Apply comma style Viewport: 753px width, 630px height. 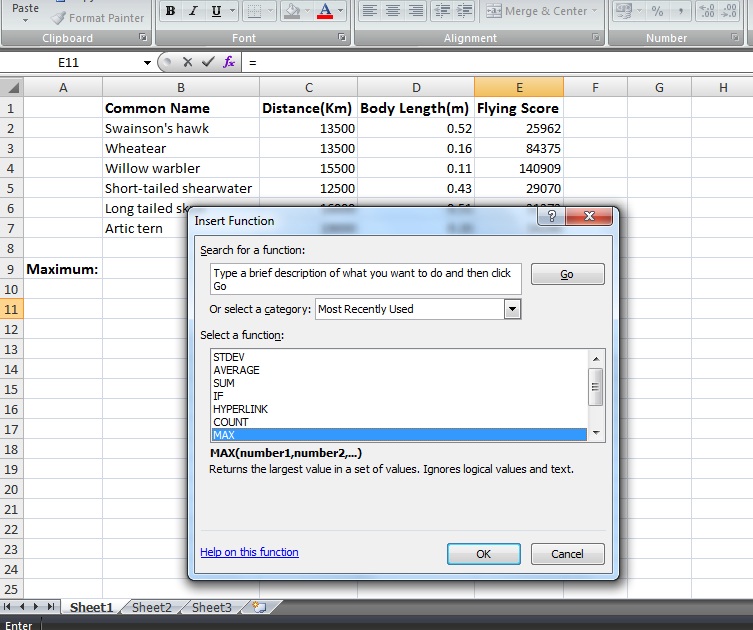[680, 11]
